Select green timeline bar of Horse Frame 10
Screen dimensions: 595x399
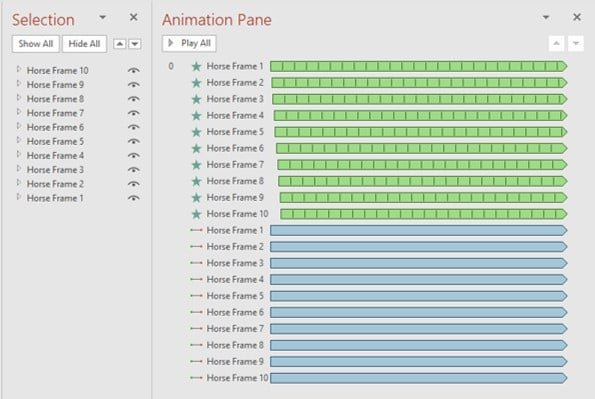tap(424, 214)
